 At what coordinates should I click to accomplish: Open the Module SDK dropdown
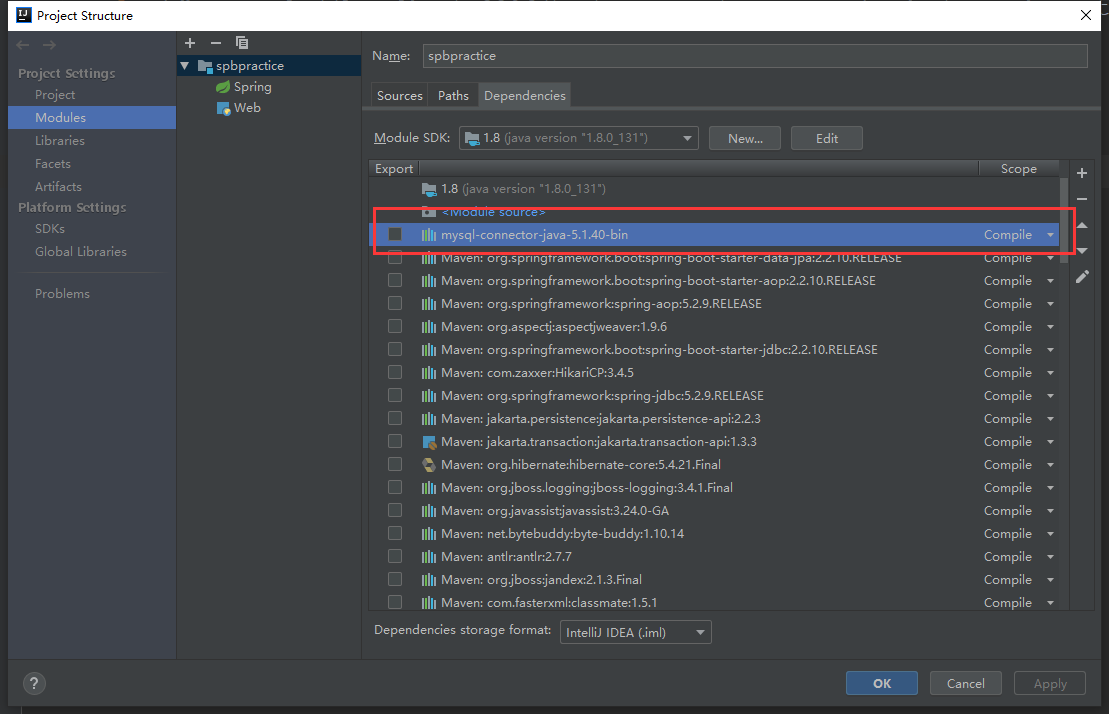coord(579,138)
